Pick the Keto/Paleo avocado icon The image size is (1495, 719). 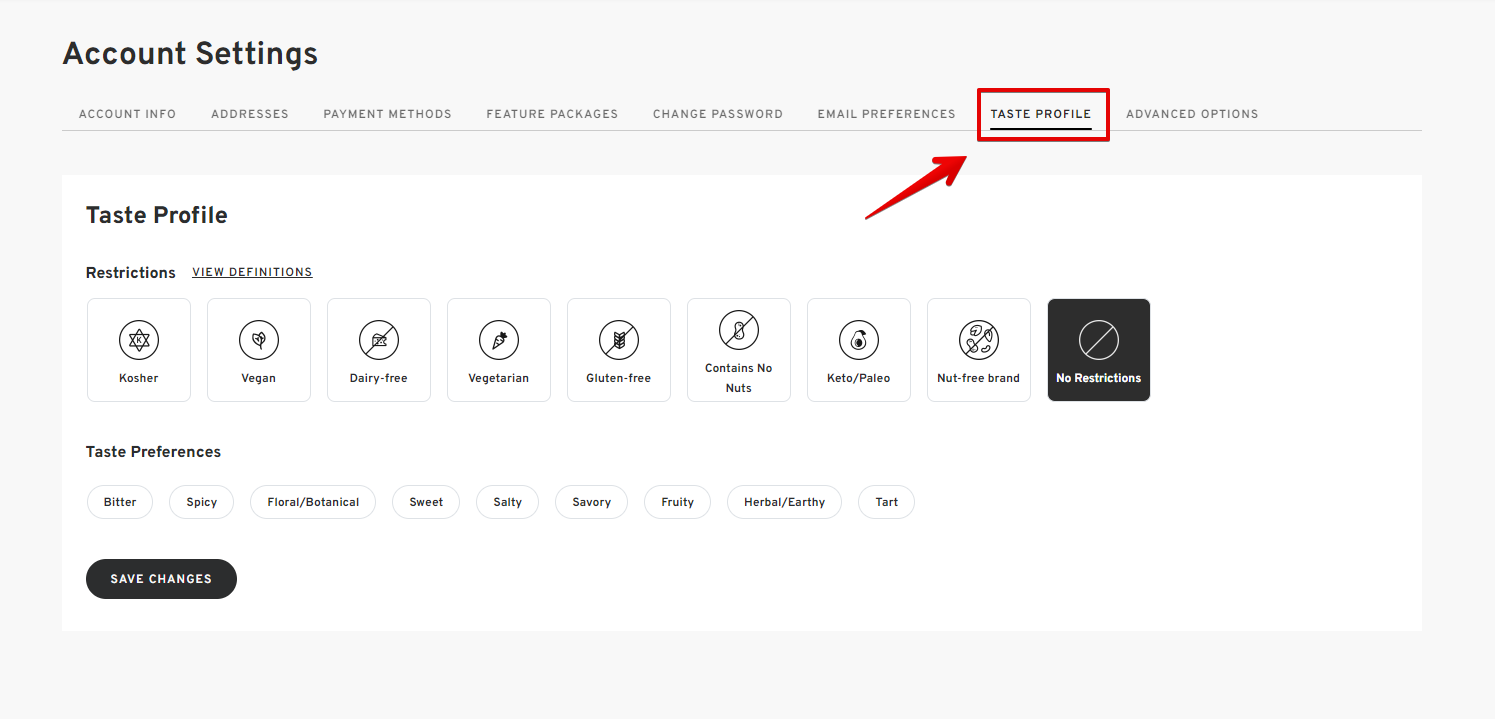[x=859, y=341]
